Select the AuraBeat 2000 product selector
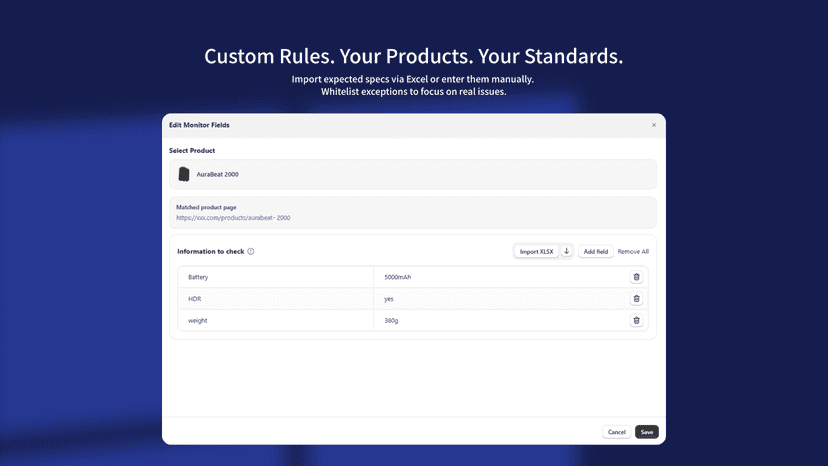 point(413,174)
